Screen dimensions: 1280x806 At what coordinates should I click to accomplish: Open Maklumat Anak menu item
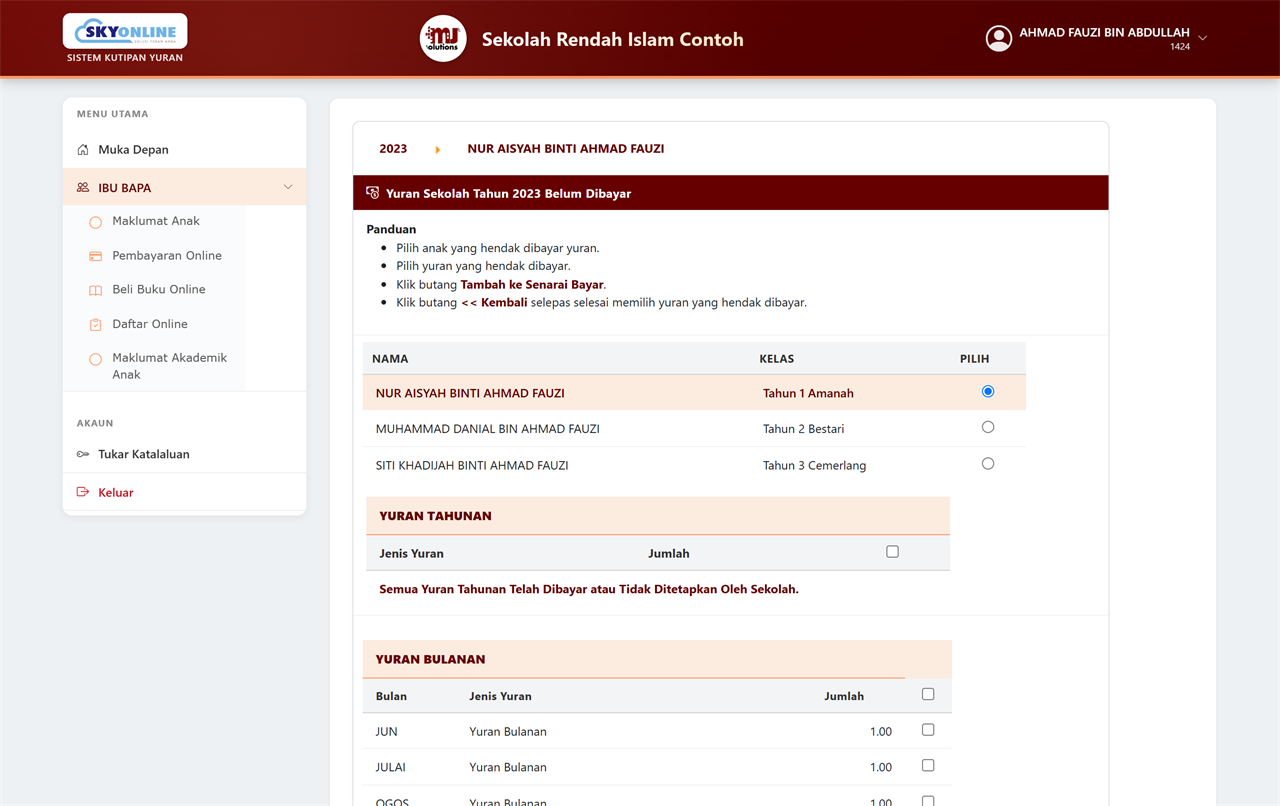[x=155, y=221]
